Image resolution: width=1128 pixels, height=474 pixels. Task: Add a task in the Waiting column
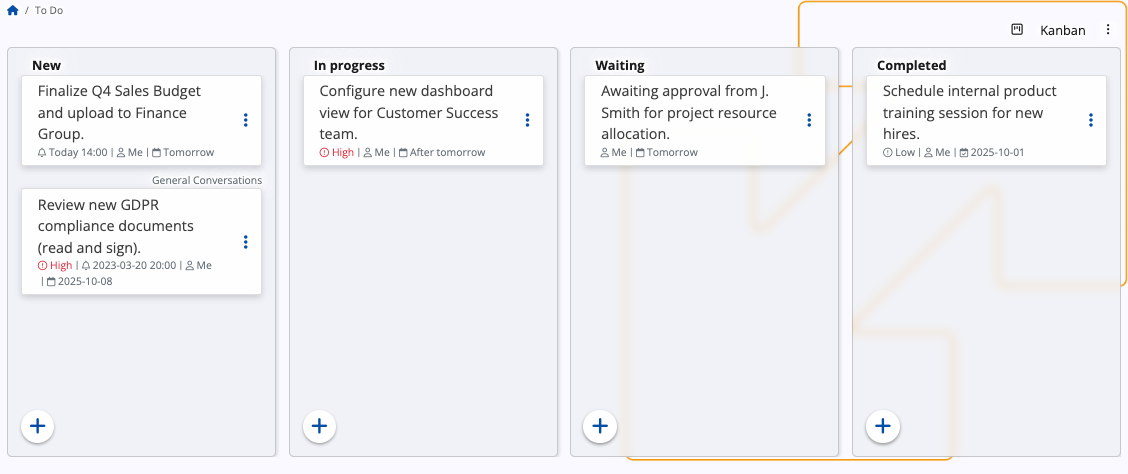tap(600, 426)
